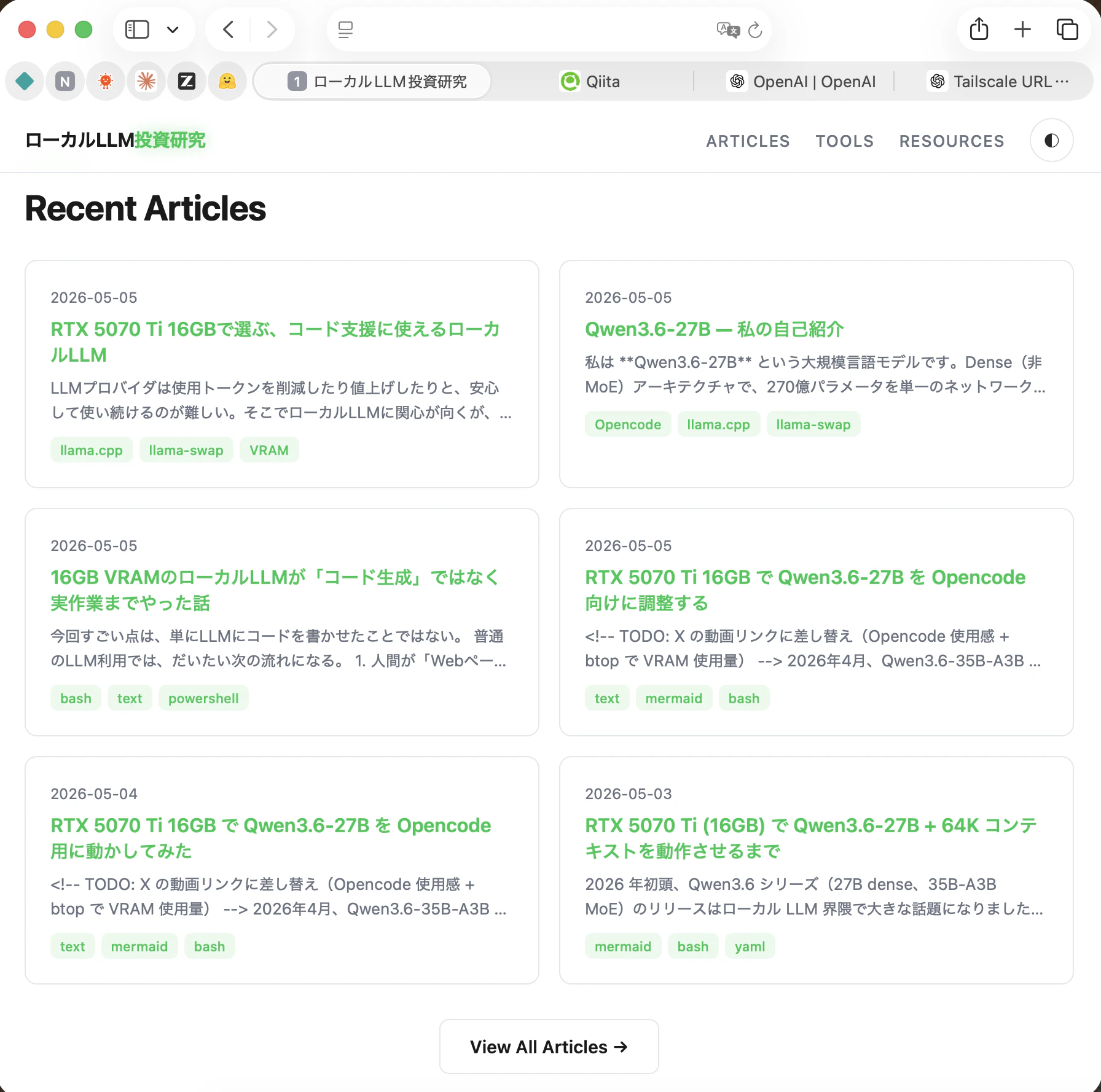
Task: Open the Opencode向けに調整する article
Action: click(x=805, y=590)
